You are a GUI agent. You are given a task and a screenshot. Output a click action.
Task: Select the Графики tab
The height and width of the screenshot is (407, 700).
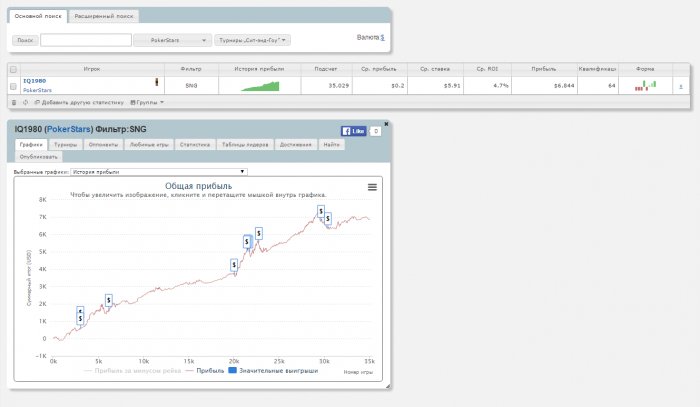tap(31, 145)
